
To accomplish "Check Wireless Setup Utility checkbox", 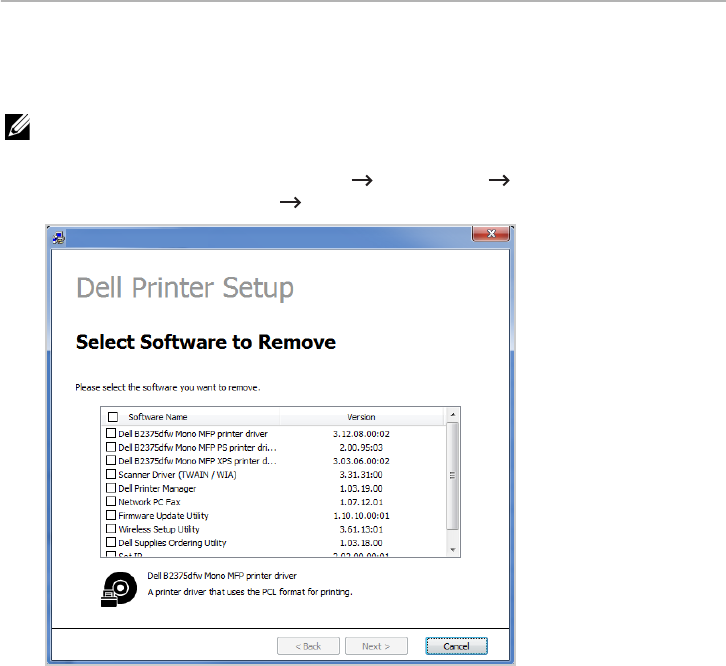I will coord(111,528).
